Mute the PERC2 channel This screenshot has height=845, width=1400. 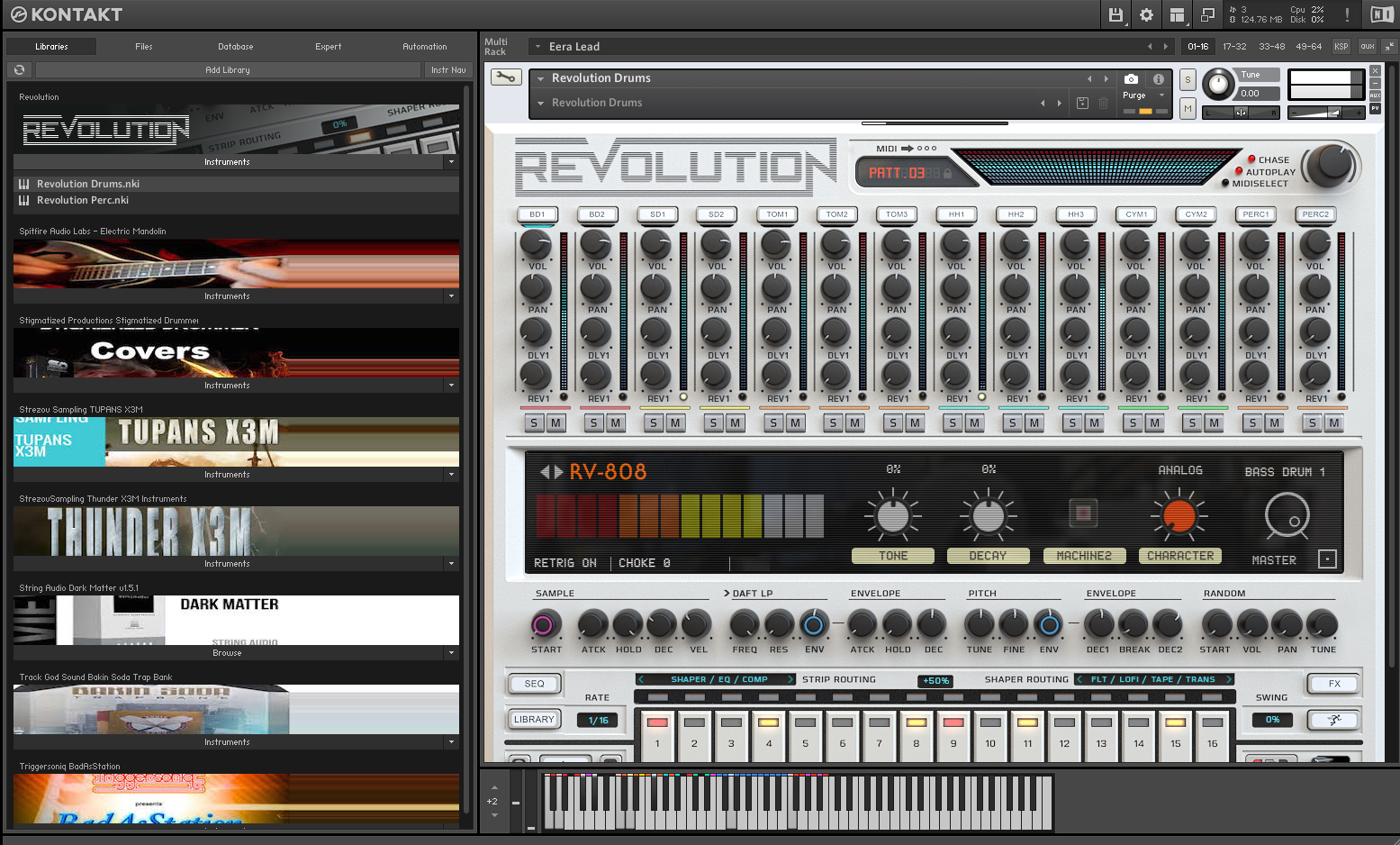[1334, 422]
